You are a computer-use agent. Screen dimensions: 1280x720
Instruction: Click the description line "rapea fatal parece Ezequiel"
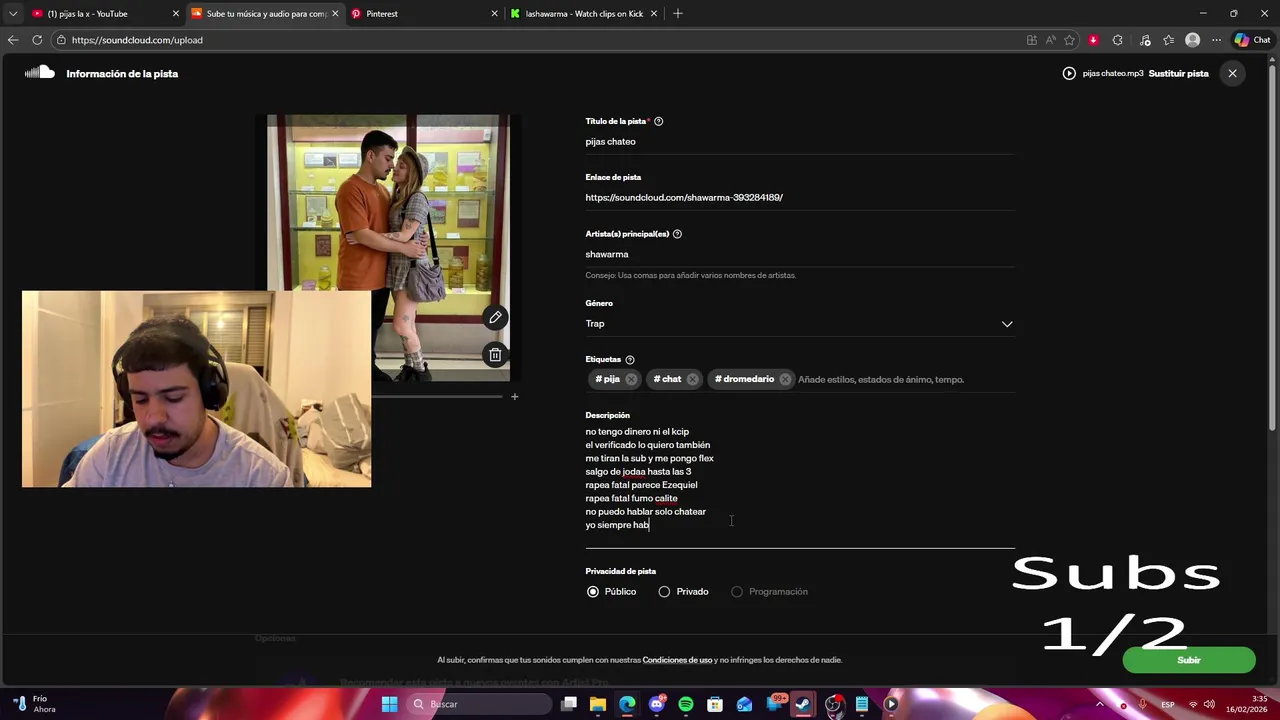coord(641,485)
